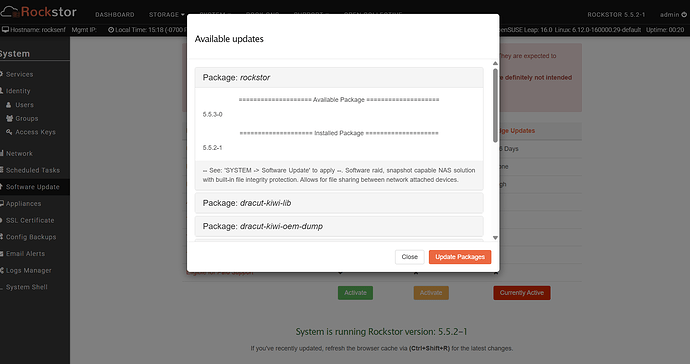Open Services in the System sidebar
The image size is (690, 364).
[19, 74]
